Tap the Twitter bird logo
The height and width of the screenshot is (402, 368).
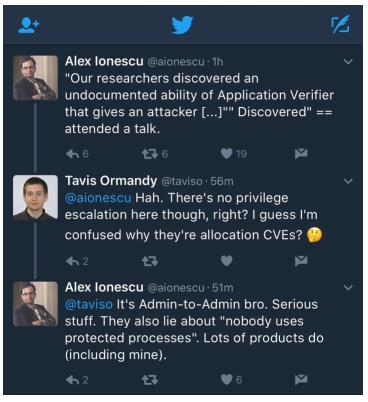point(182,25)
